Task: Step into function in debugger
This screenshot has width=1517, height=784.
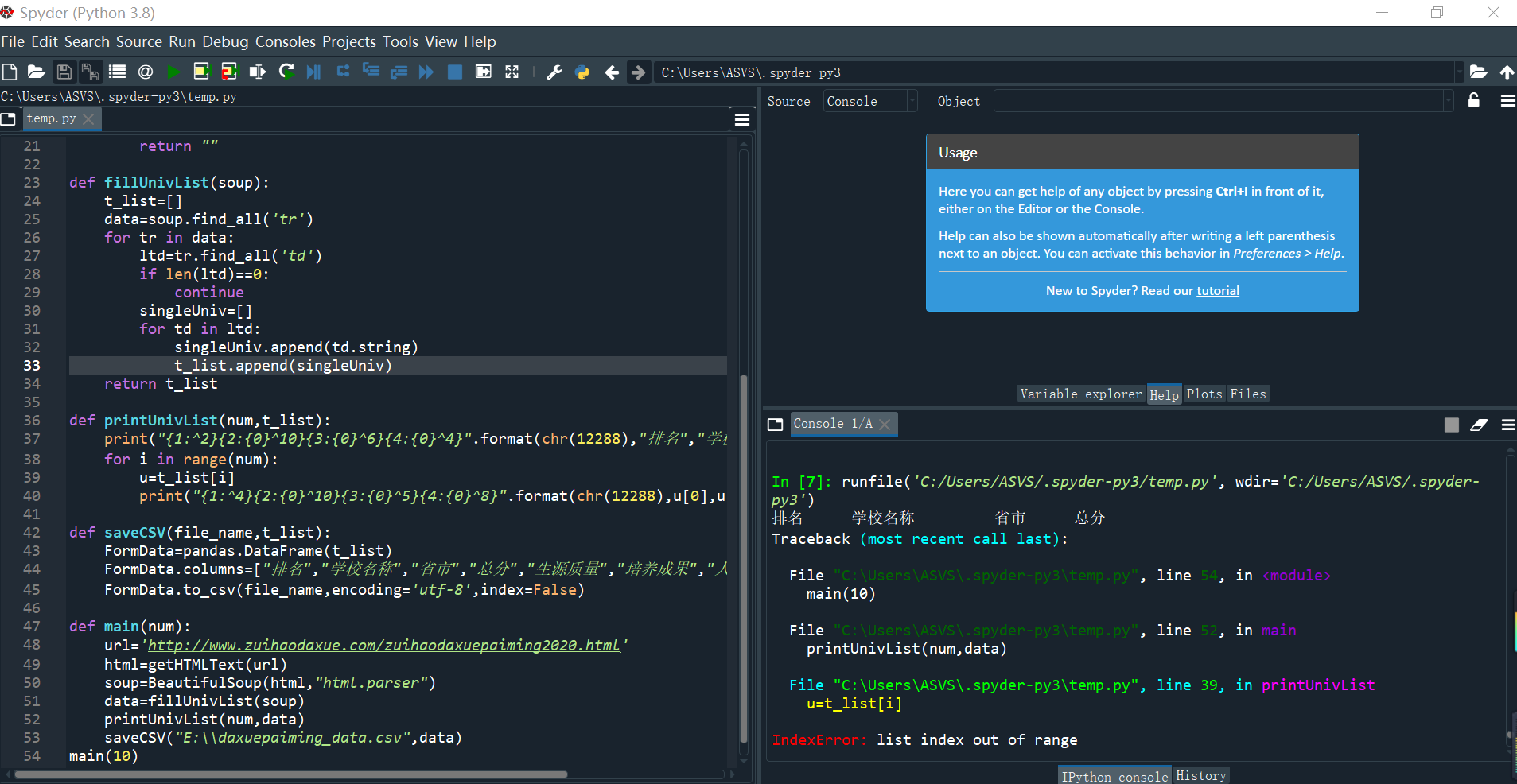Action: (371, 72)
